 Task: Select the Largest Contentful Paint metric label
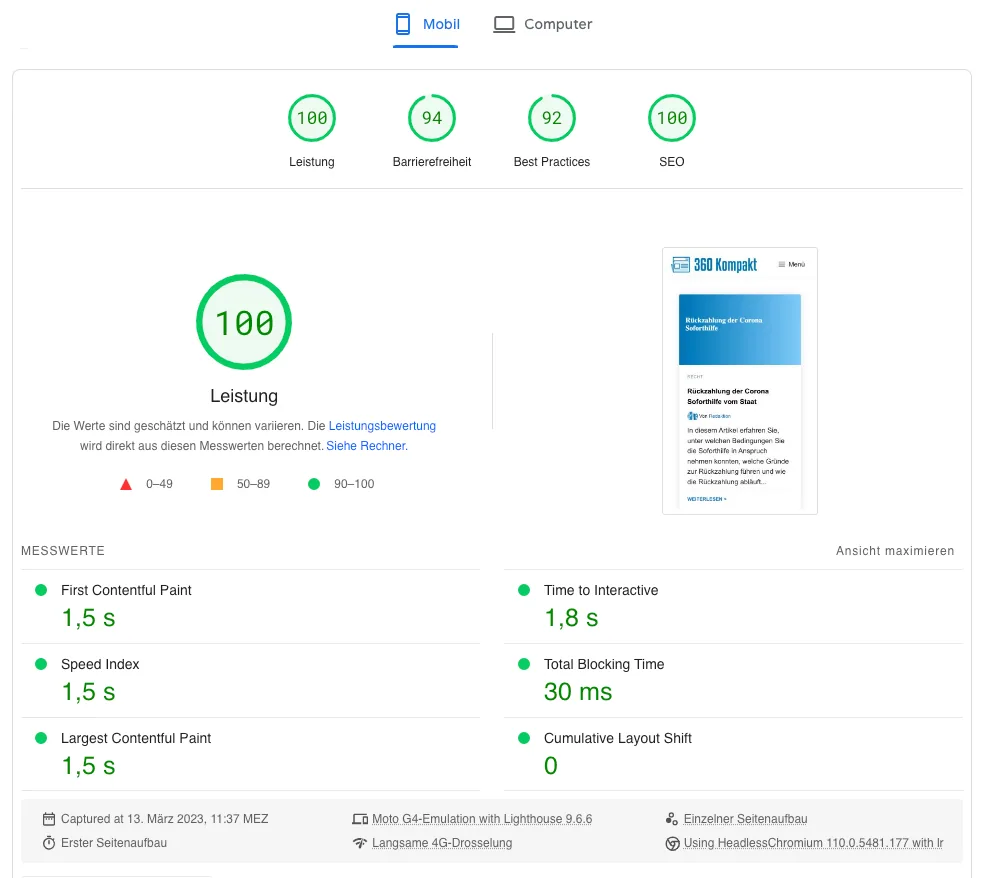[136, 738]
